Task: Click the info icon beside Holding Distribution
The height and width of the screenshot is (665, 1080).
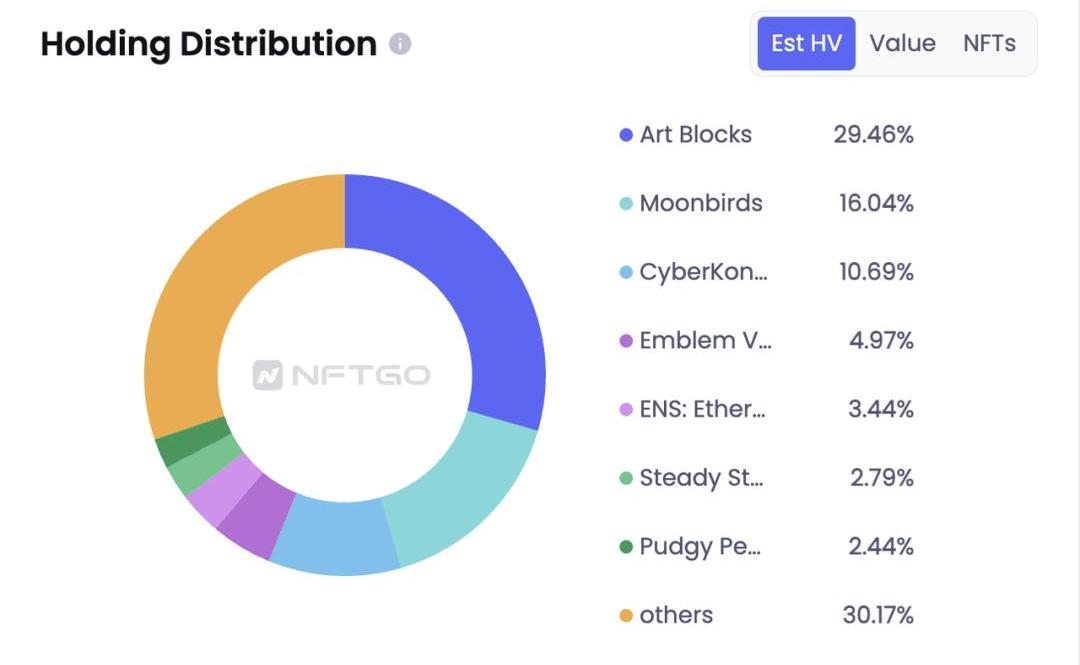Action: click(400, 44)
